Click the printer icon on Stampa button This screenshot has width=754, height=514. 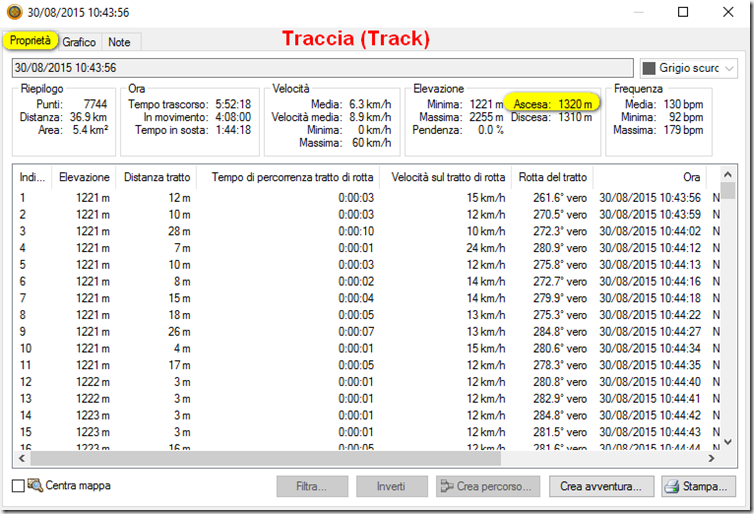[672, 487]
